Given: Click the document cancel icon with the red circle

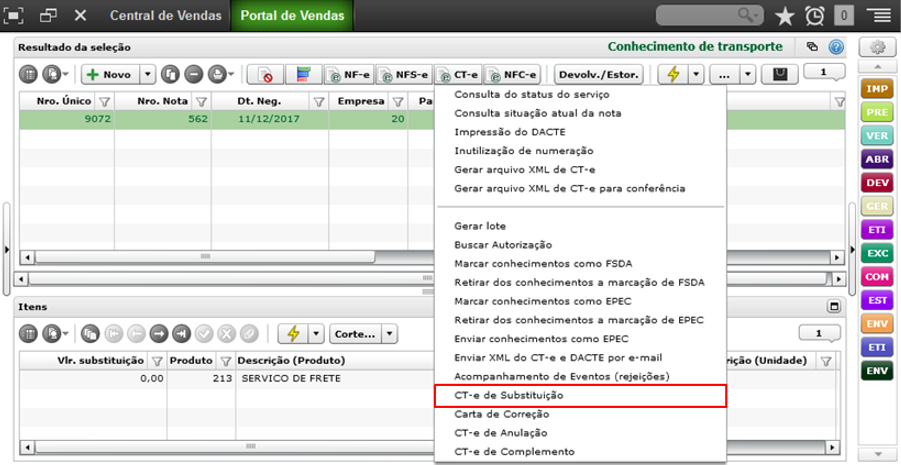Looking at the screenshot, I should click(264, 74).
